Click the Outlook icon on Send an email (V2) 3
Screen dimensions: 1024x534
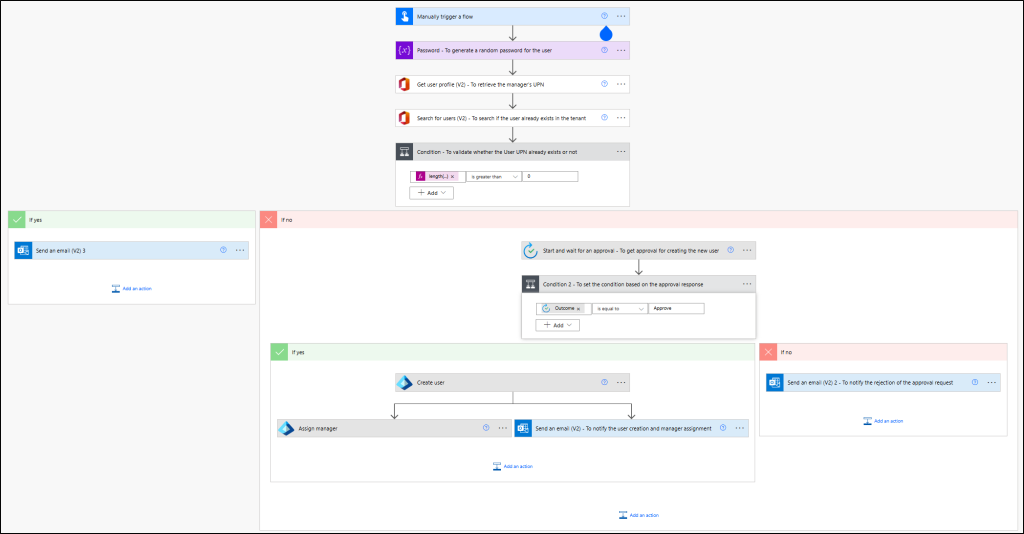(x=23, y=250)
